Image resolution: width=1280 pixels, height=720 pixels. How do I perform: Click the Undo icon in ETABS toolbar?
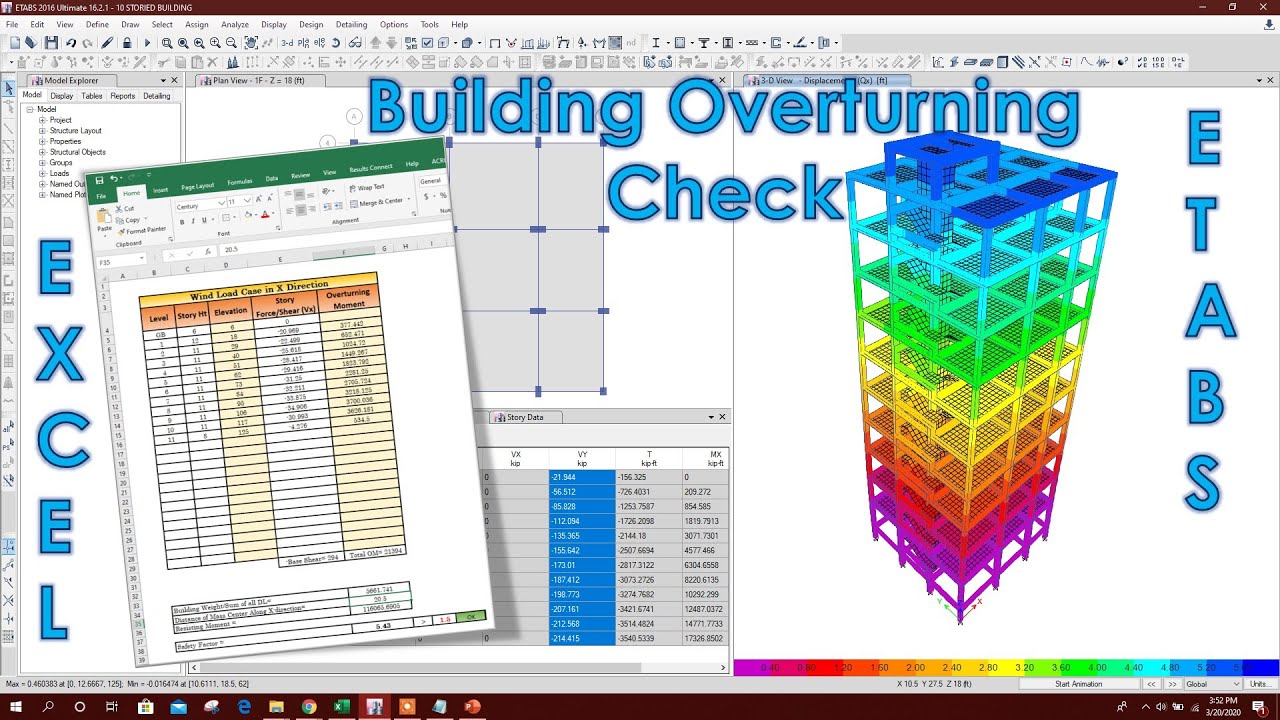click(x=71, y=43)
